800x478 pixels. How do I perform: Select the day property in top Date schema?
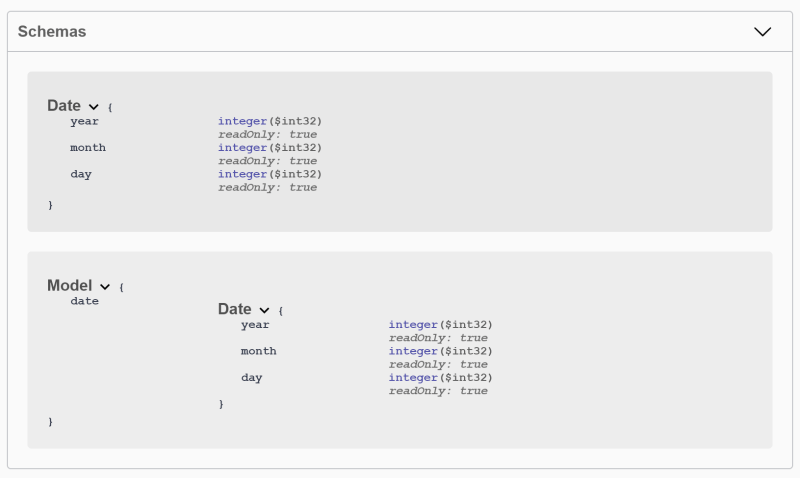[x=80, y=173]
